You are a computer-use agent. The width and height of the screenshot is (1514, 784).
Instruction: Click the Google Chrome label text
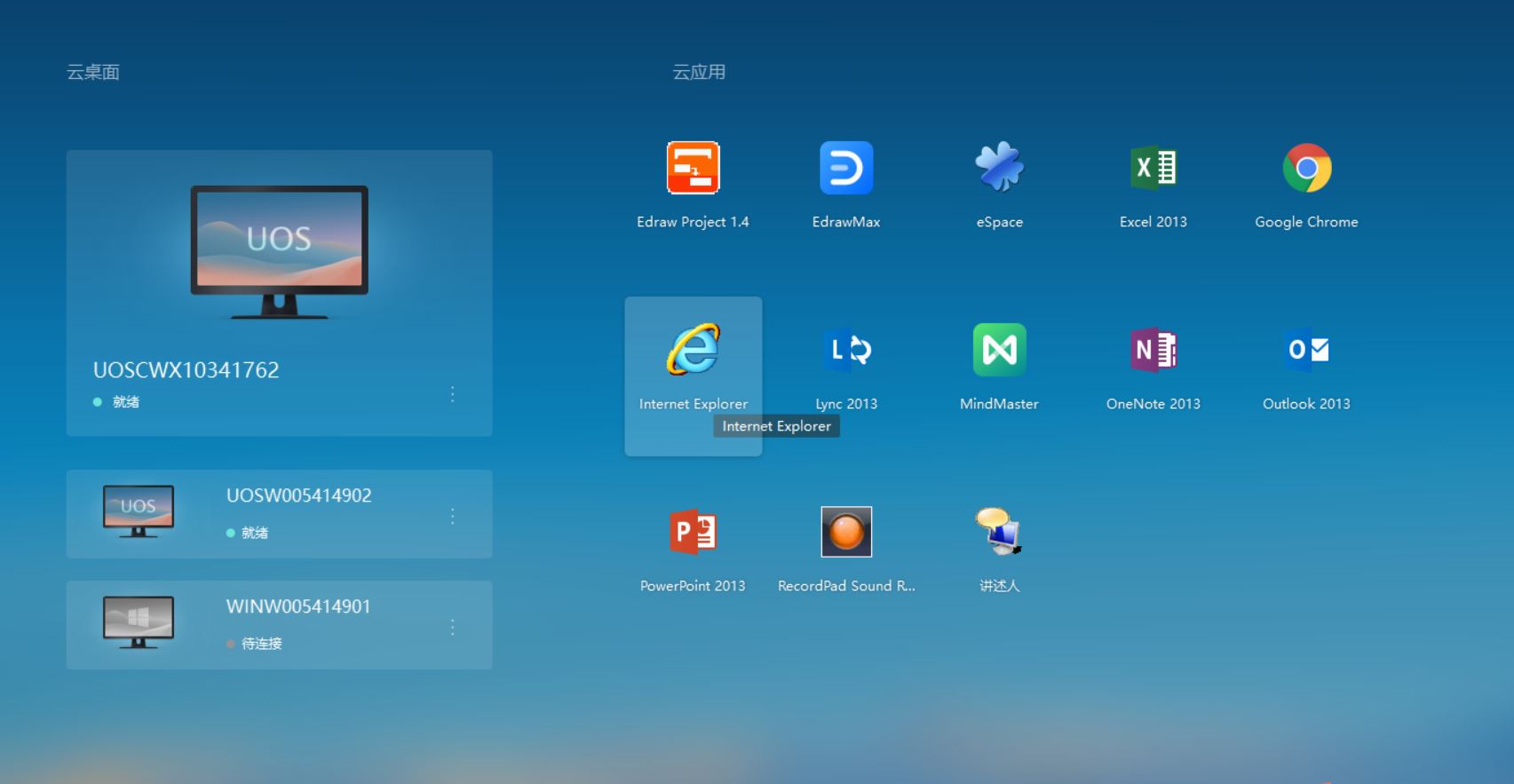[1307, 222]
